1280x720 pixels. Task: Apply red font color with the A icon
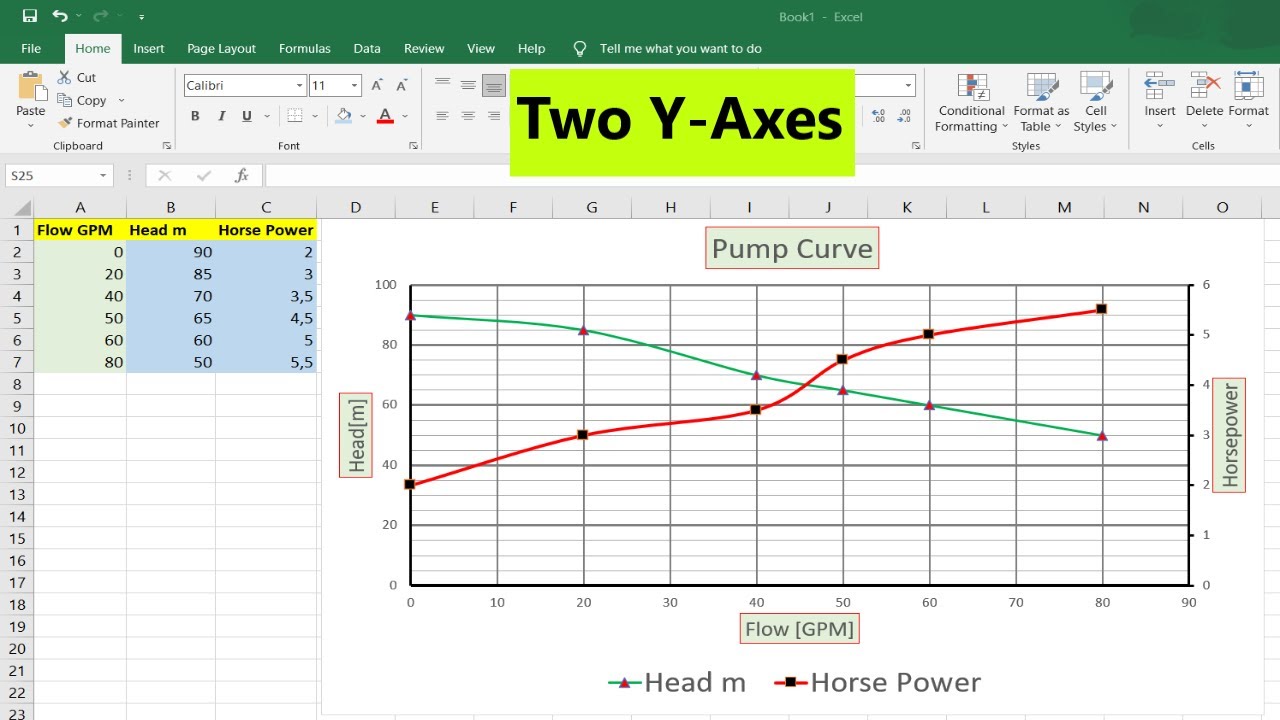pos(386,116)
